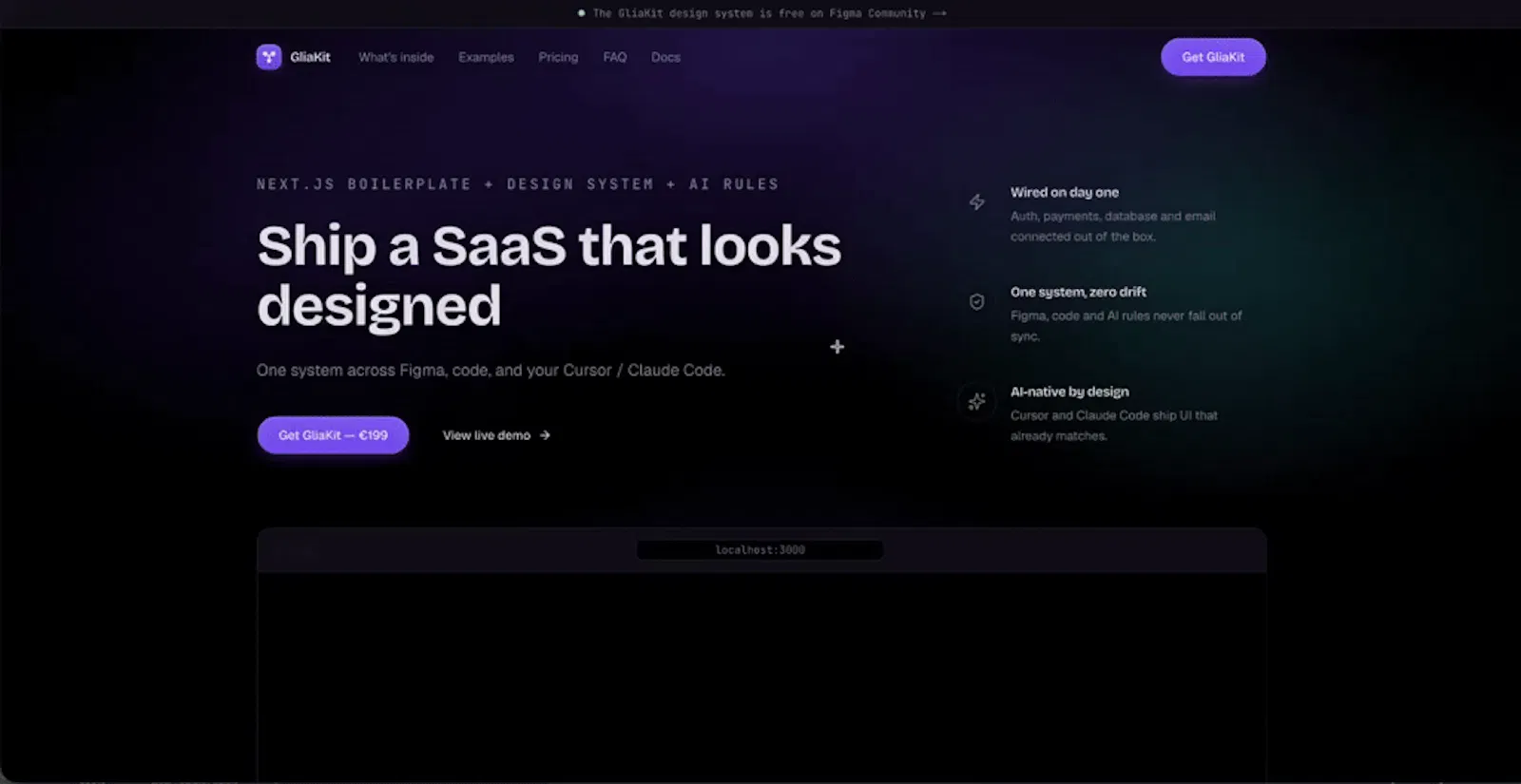The height and width of the screenshot is (784, 1521).
Task: Click the white dot in the banner
Action: coord(581,13)
